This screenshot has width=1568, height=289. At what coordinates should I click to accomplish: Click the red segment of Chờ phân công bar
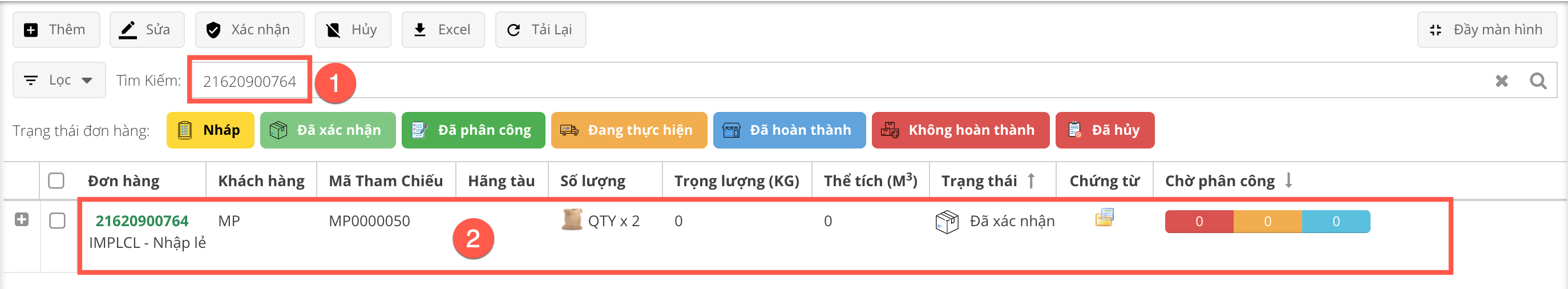pos(1198,222)
